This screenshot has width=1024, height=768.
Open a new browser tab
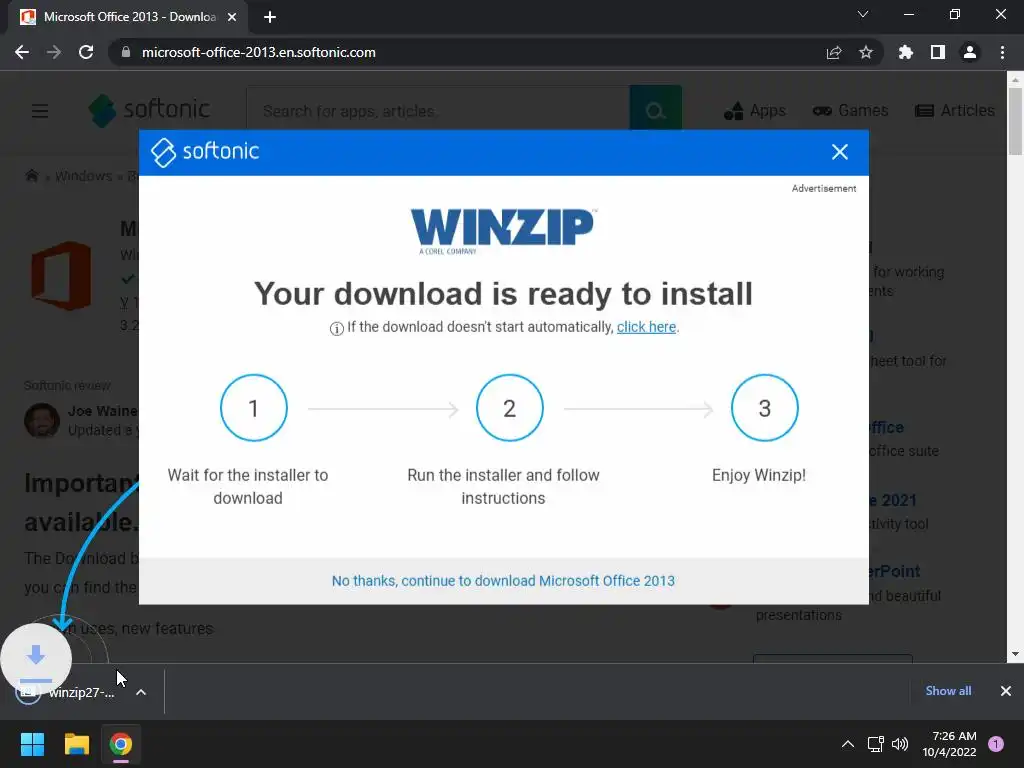click(270, 17)
